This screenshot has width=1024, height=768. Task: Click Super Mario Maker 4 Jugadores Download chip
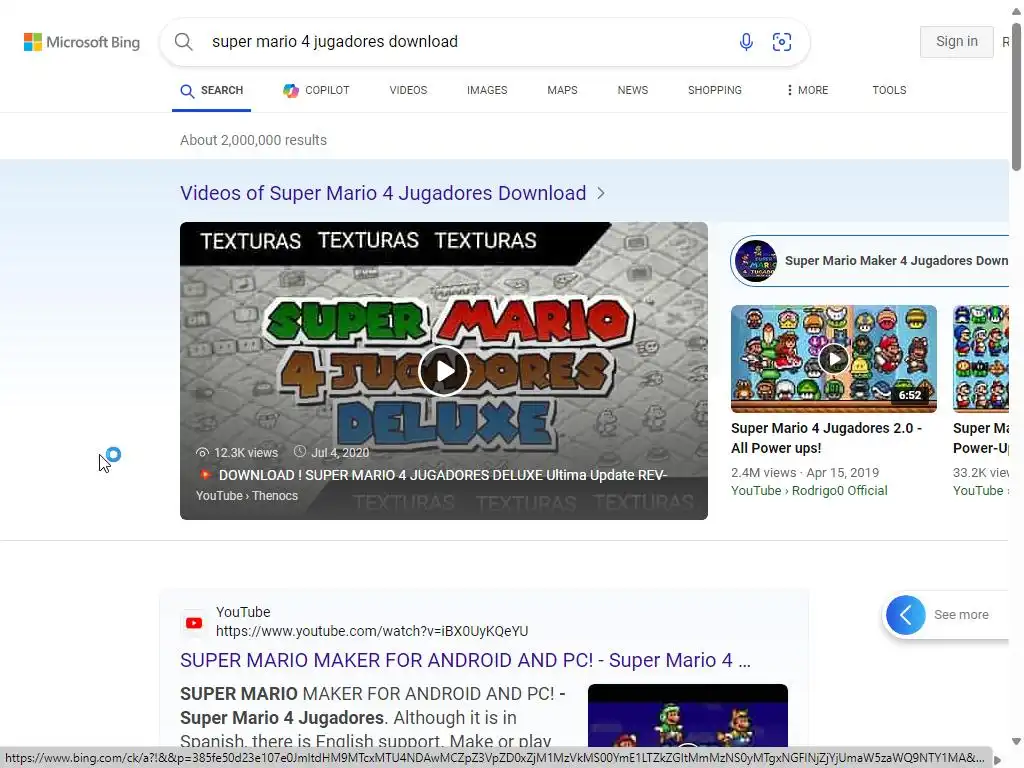[x=870, y=261]
